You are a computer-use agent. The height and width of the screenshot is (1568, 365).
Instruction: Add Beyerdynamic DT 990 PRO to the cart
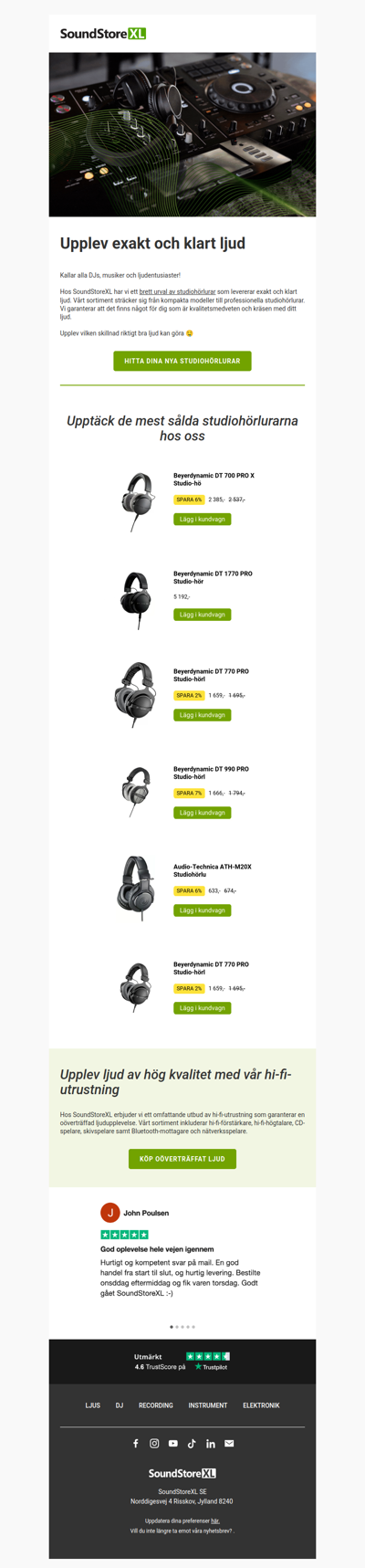203,813
